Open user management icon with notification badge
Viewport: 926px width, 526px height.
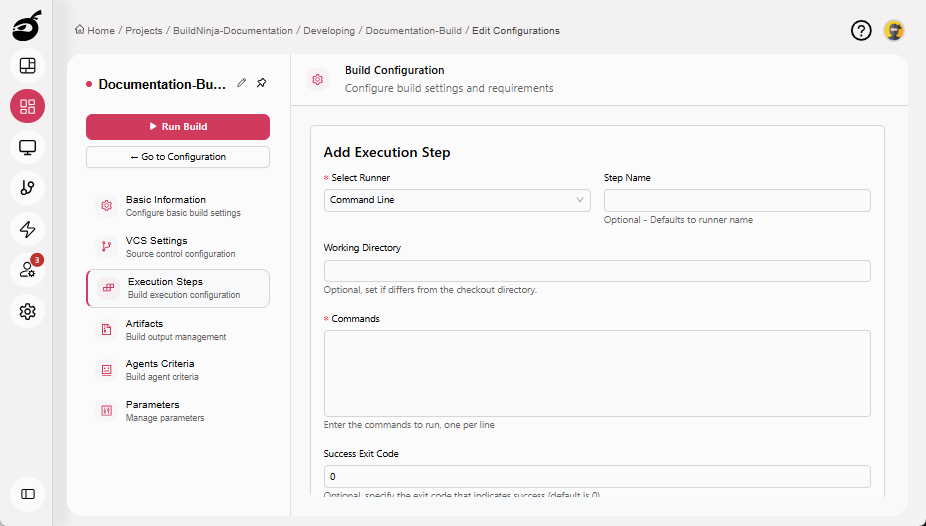click(x=28, y=270)
